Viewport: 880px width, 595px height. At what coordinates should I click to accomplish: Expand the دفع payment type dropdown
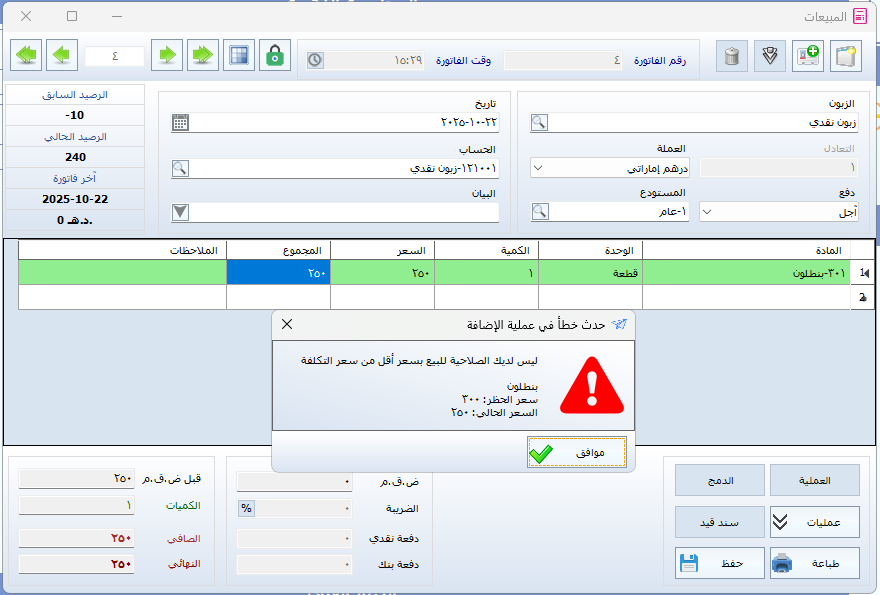point(708,211)
